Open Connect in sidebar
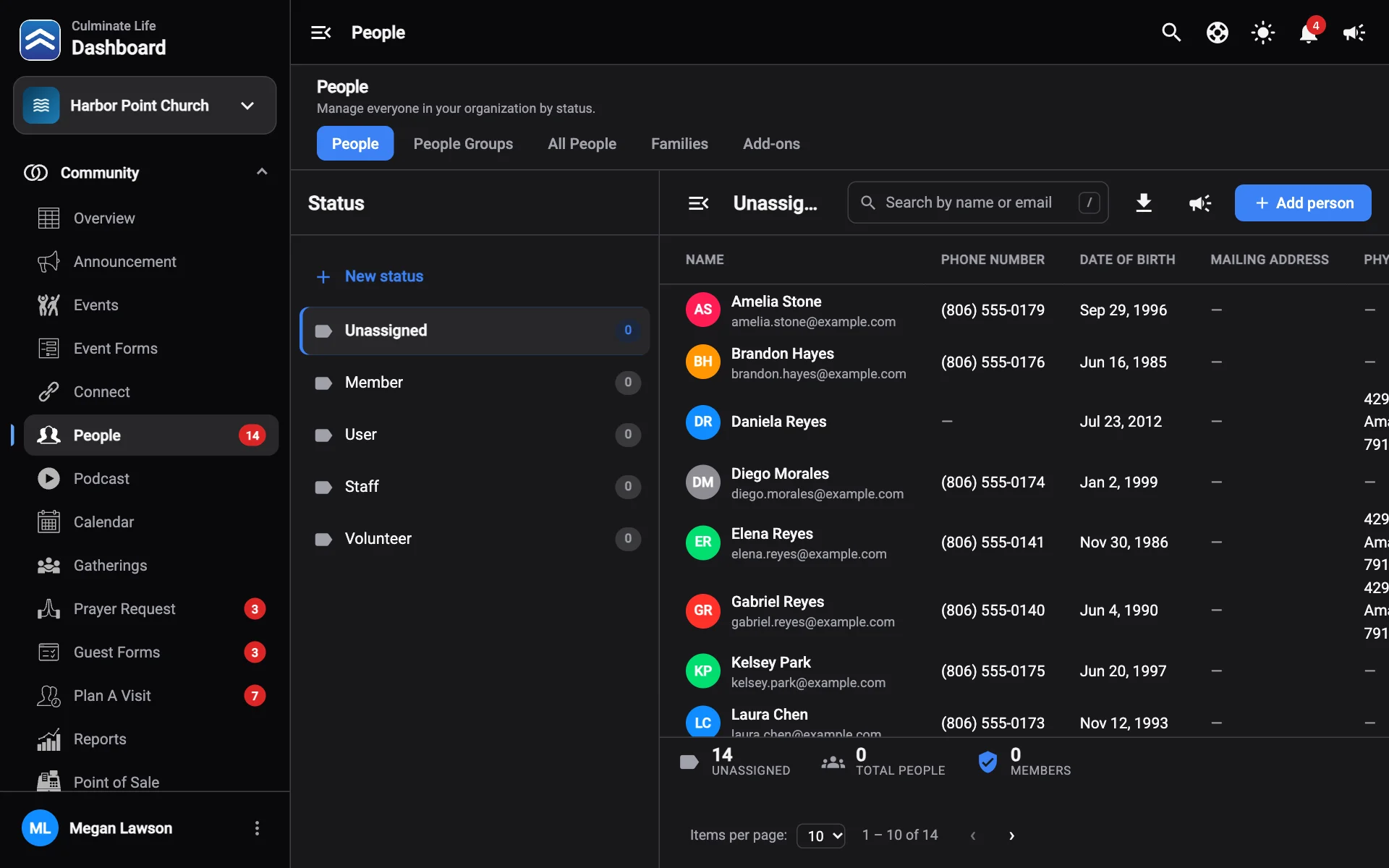Screen dimensions: 1389x868 pyautogui.click(x=151, y=392)
